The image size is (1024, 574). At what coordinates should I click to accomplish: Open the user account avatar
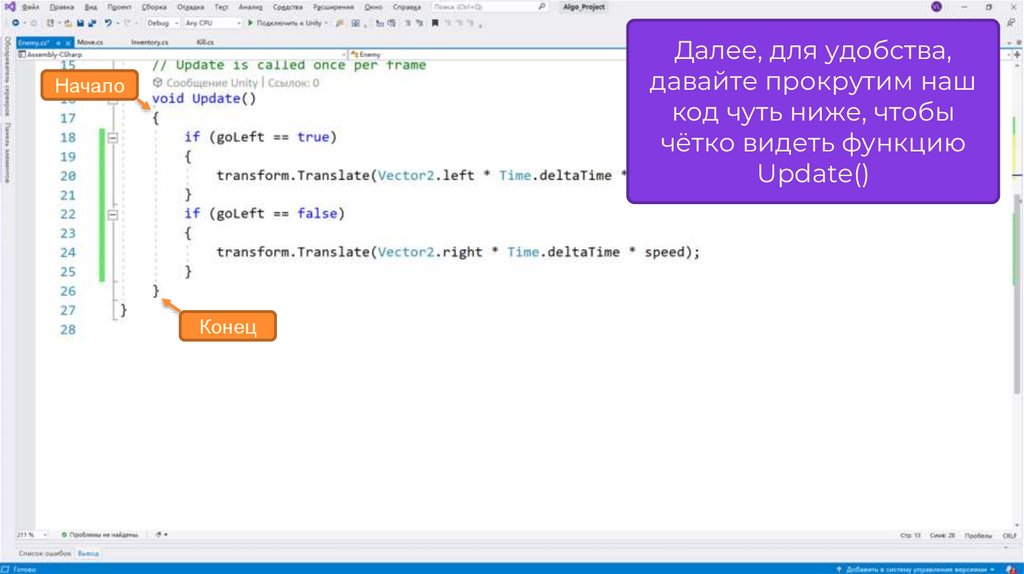tap(936, 7)
